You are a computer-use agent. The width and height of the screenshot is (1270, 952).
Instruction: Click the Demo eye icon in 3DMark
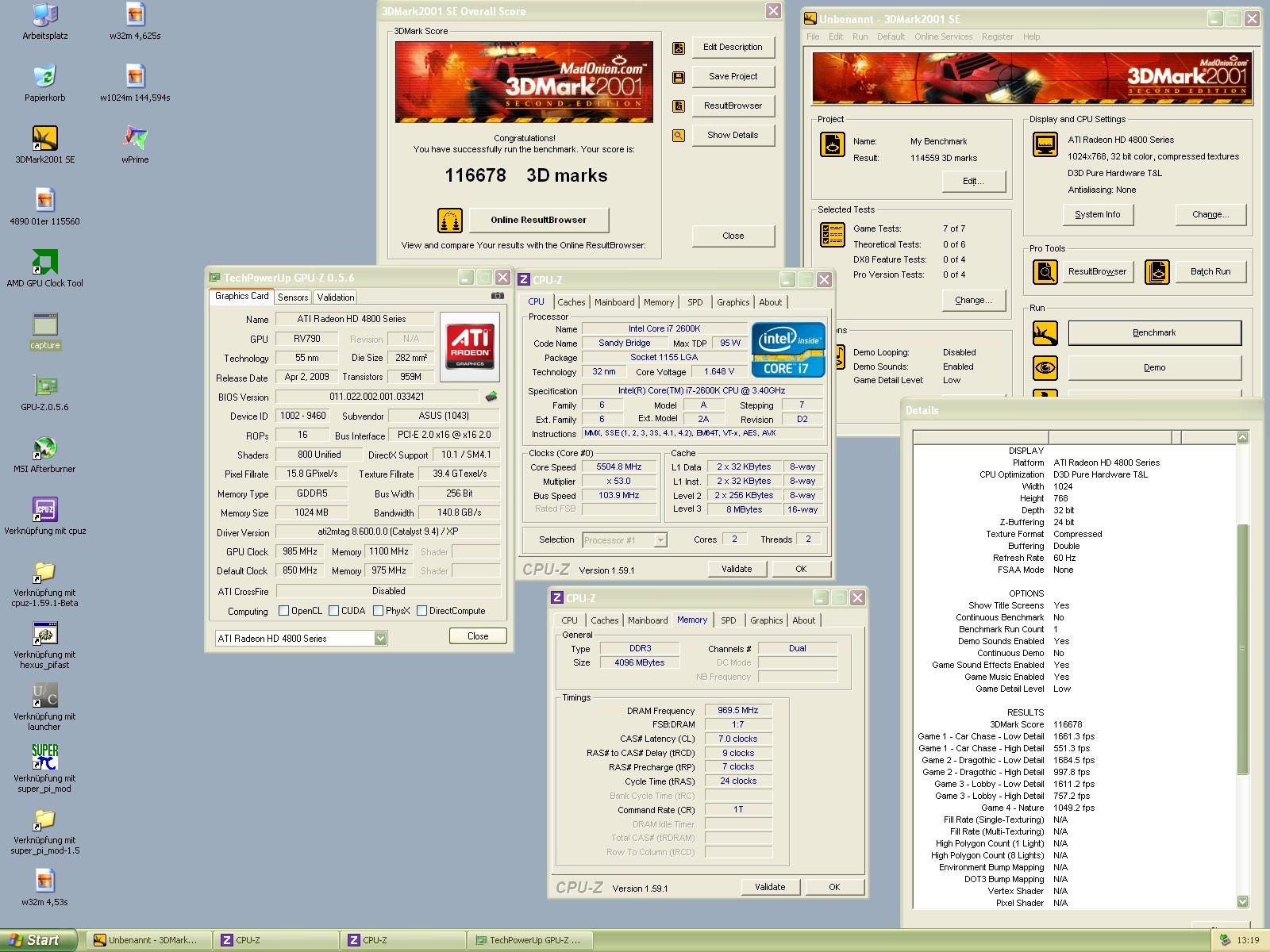[x=1045, y=368]
